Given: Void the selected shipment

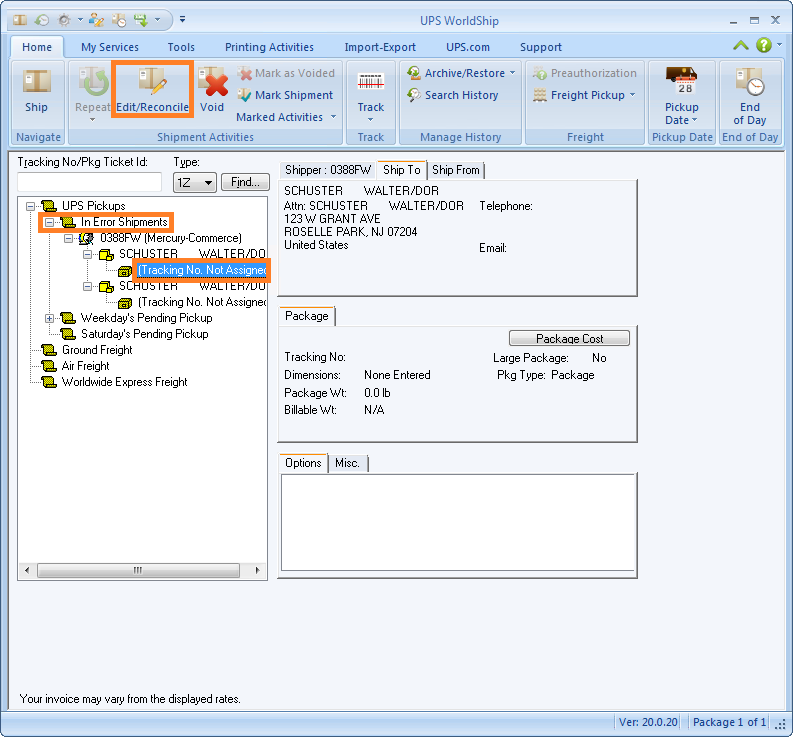Looking at the screenshot, I should pyautogui.click(x=212, y=89).
